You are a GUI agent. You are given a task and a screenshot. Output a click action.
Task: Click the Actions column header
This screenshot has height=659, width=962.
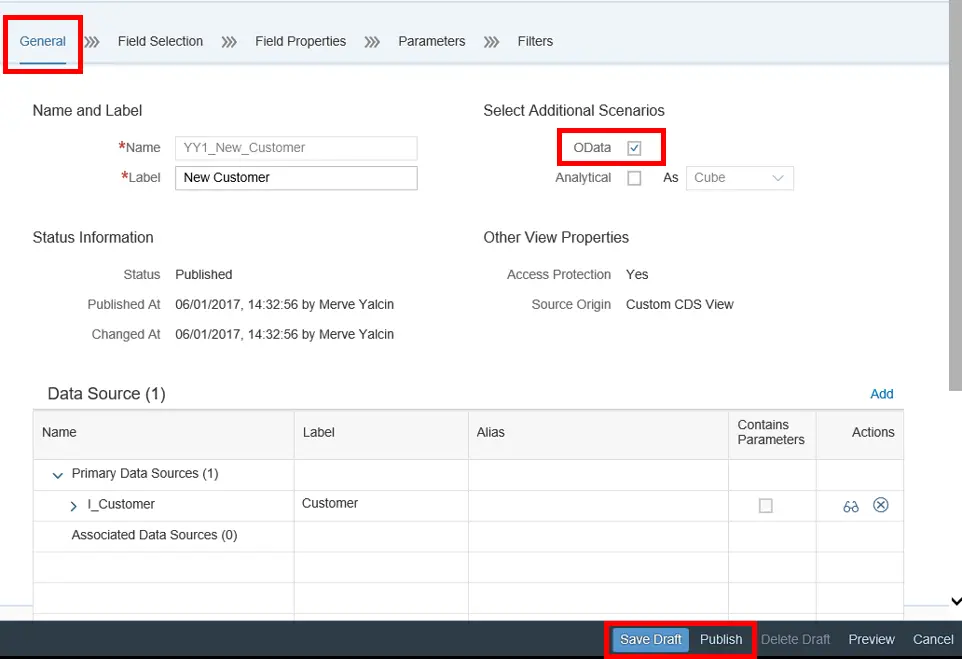click(860, 433)
